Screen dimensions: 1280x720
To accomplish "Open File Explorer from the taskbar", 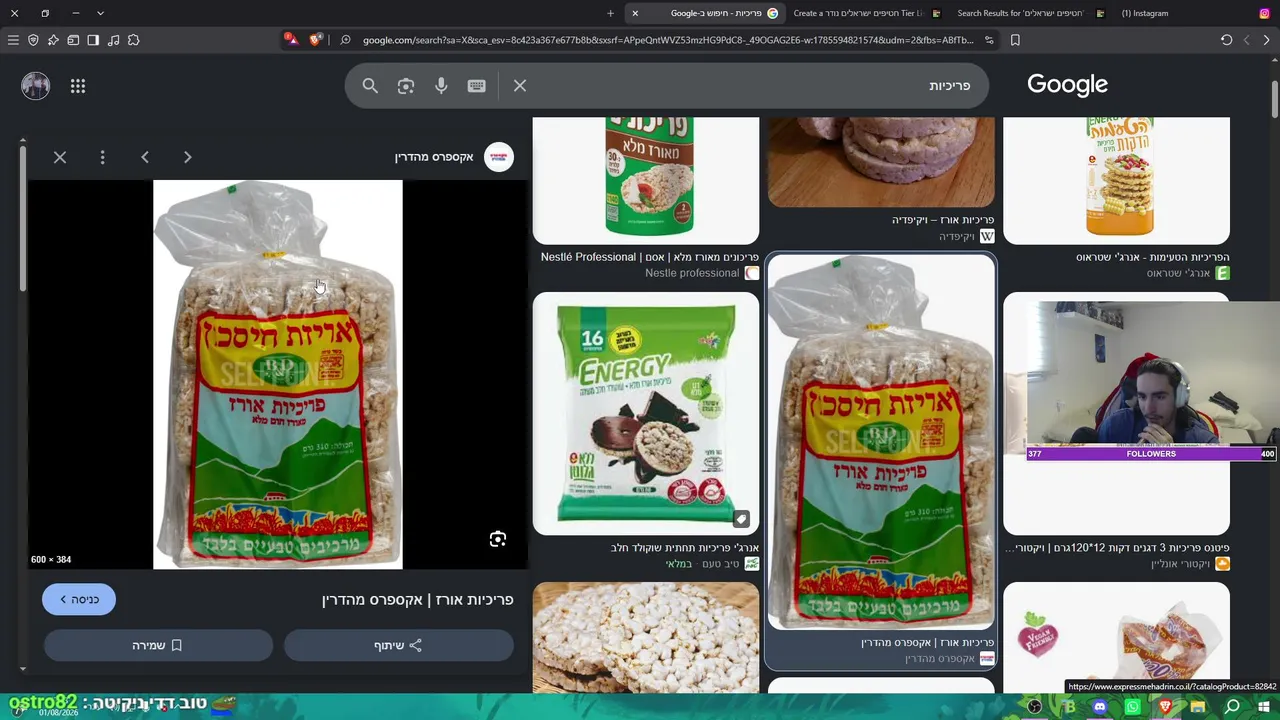I will (x=1198, y=707).
